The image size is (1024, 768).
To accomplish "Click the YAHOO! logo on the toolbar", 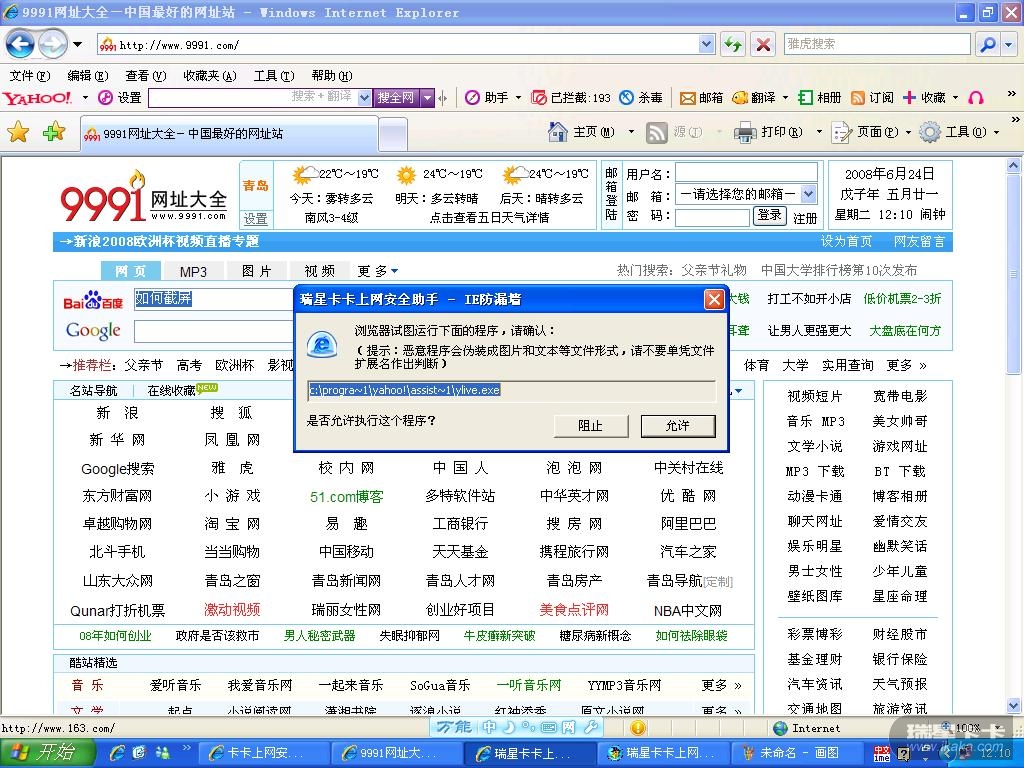I will coord(37,98).
